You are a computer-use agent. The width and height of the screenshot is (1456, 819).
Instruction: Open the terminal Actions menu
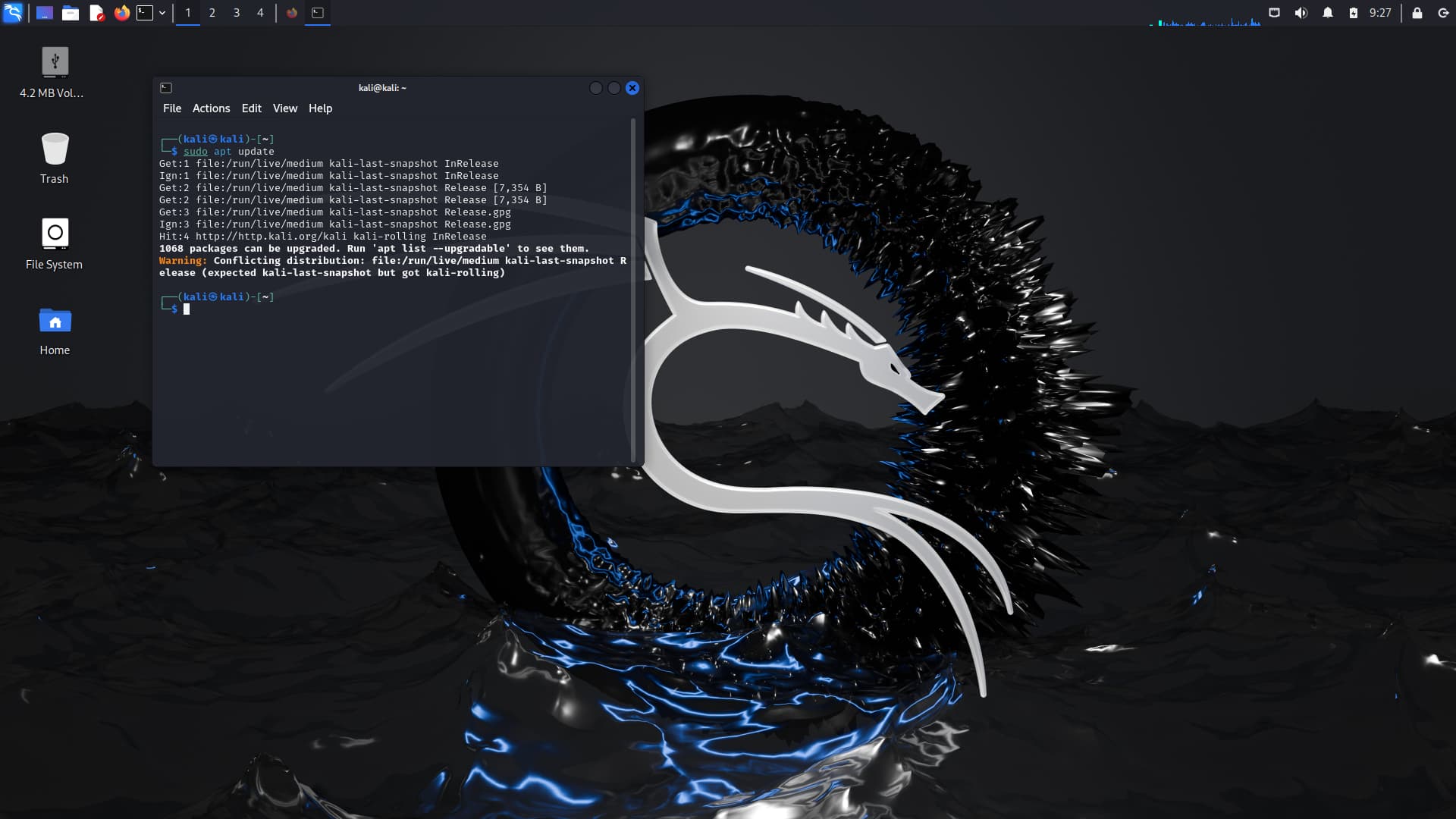click(211, 108)
